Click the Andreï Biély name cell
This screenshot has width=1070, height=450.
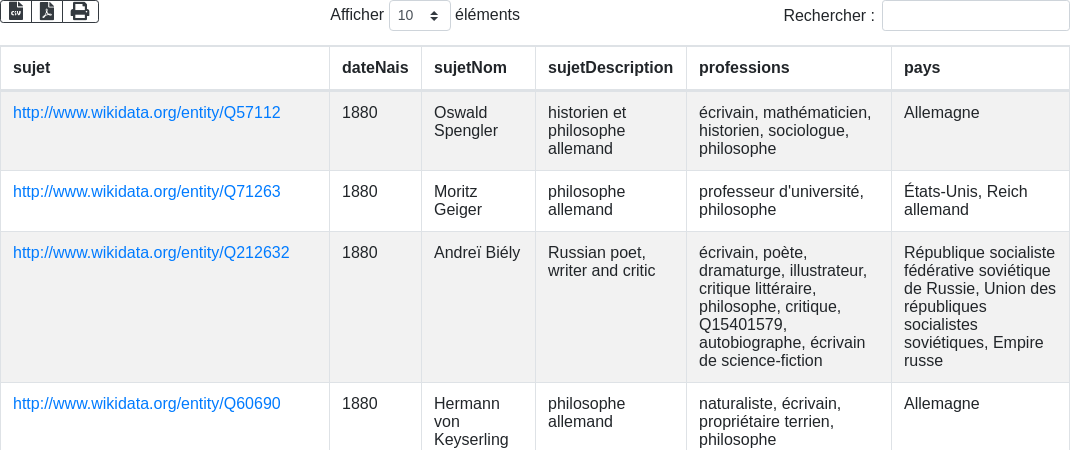point(477,253)
